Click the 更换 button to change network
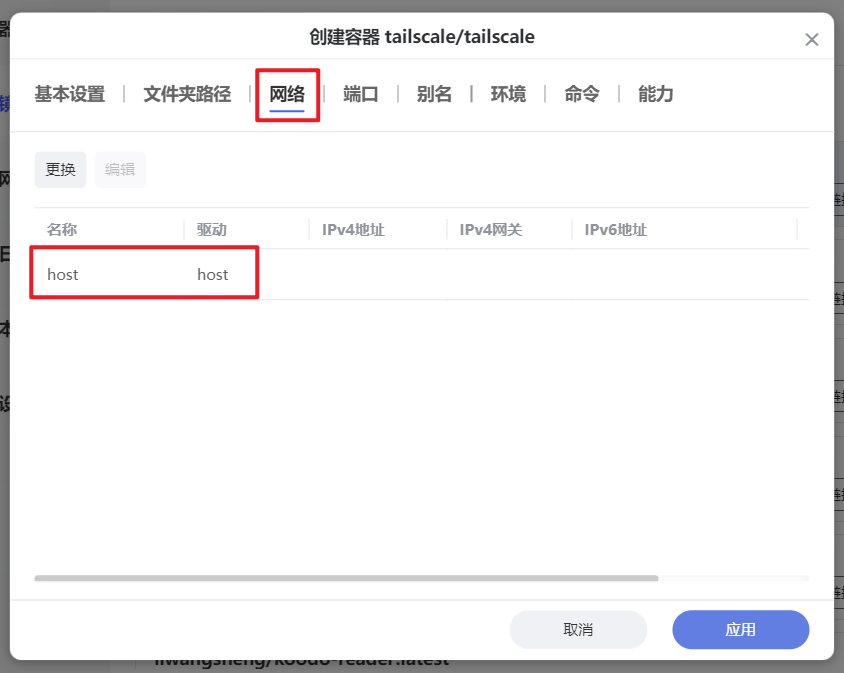Viewport: 844px width, 673px height. tap(60, 169)
